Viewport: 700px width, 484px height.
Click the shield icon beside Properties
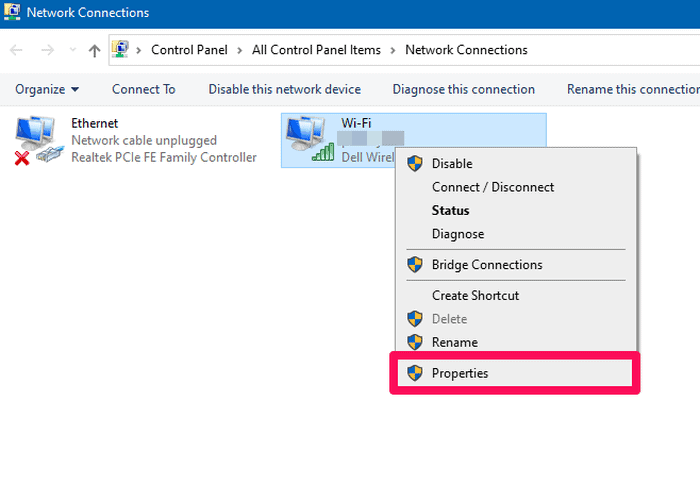click(415, 373)
